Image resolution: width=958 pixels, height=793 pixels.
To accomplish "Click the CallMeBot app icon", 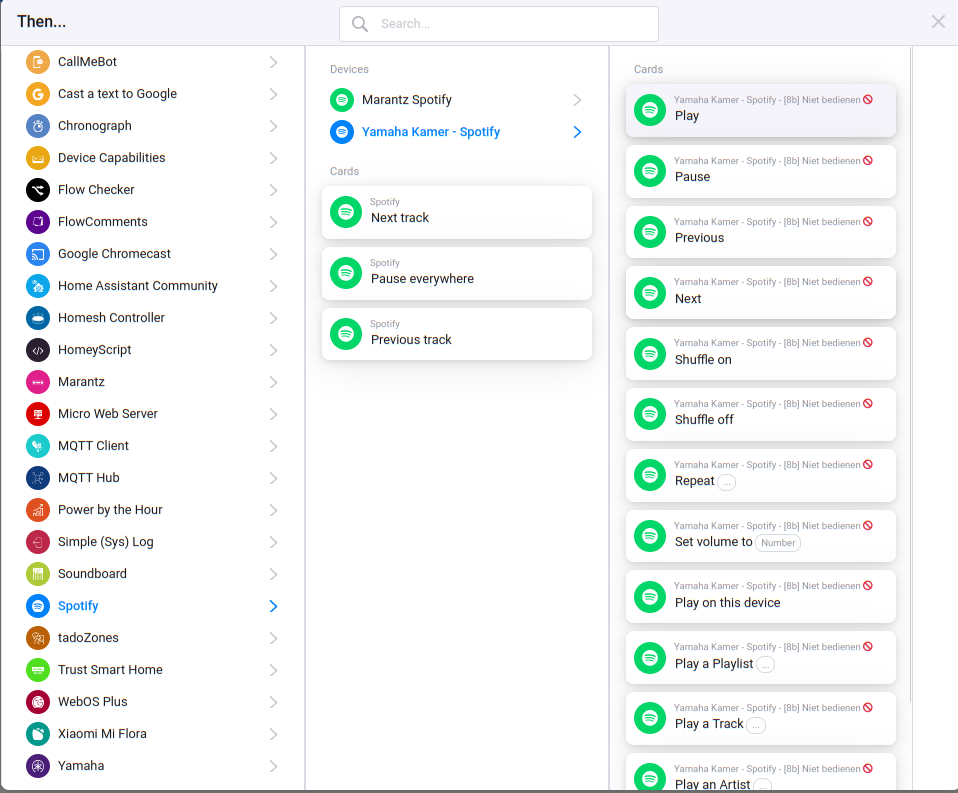I will [x=38, y=62].
